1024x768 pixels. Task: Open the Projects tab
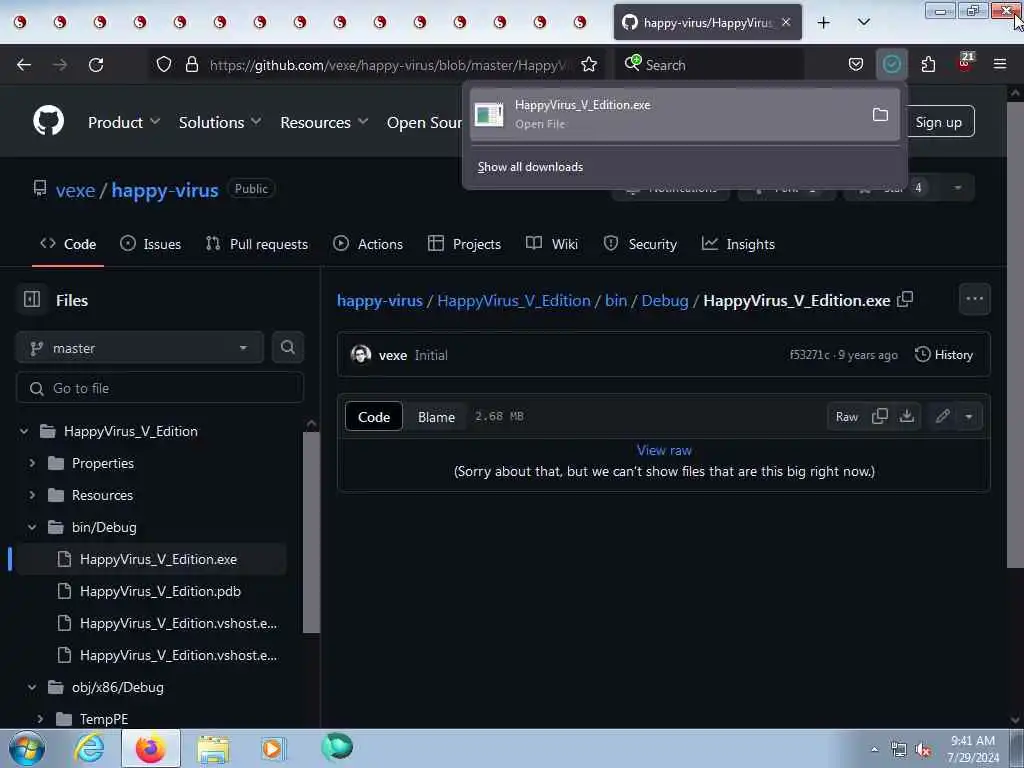464,244
